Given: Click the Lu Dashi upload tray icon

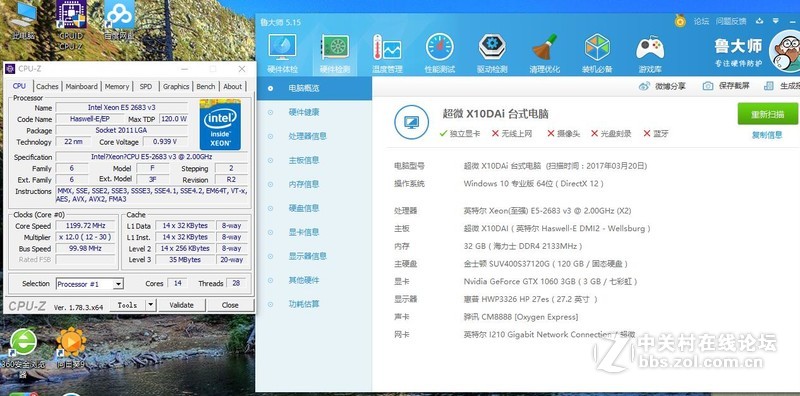Looking at the screenshot, I should tap(760, 21).
